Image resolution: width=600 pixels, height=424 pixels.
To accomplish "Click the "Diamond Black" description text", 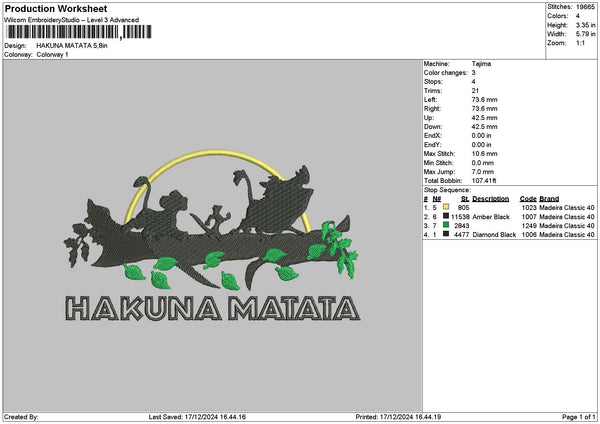I will 494,235.
